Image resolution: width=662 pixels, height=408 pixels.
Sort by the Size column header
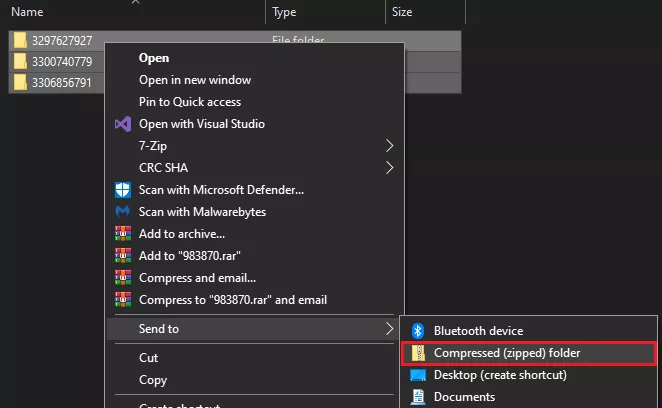tap(402, 12)
